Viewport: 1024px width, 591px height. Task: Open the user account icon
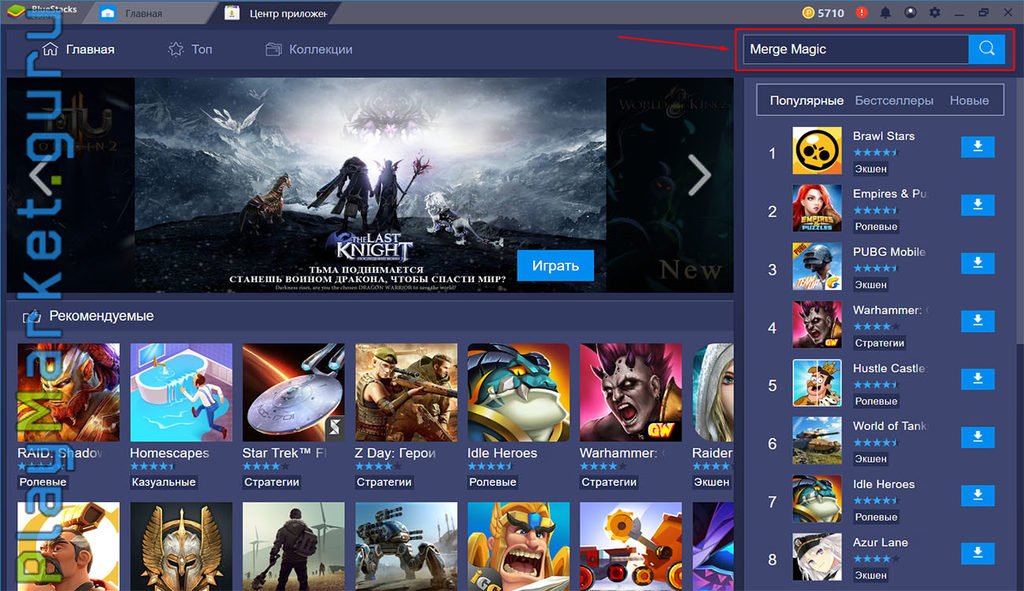910,12
